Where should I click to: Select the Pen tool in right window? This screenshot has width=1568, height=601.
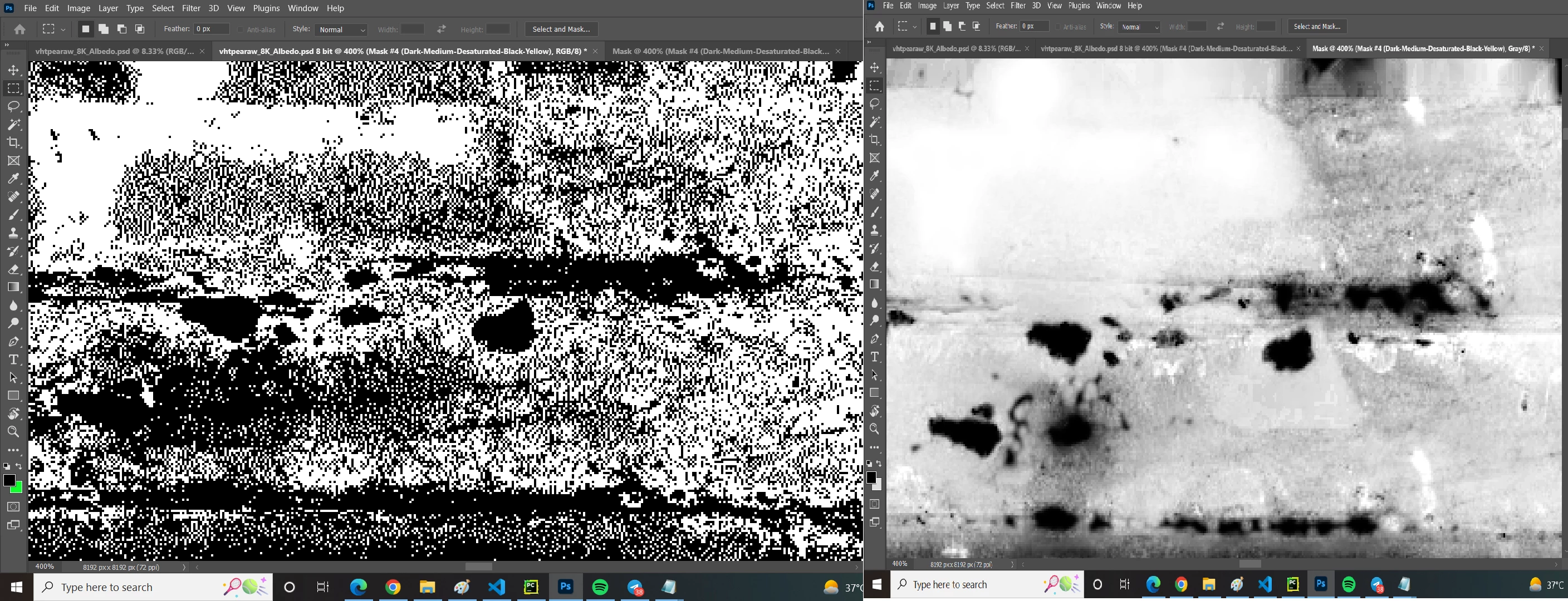[875, 339]
